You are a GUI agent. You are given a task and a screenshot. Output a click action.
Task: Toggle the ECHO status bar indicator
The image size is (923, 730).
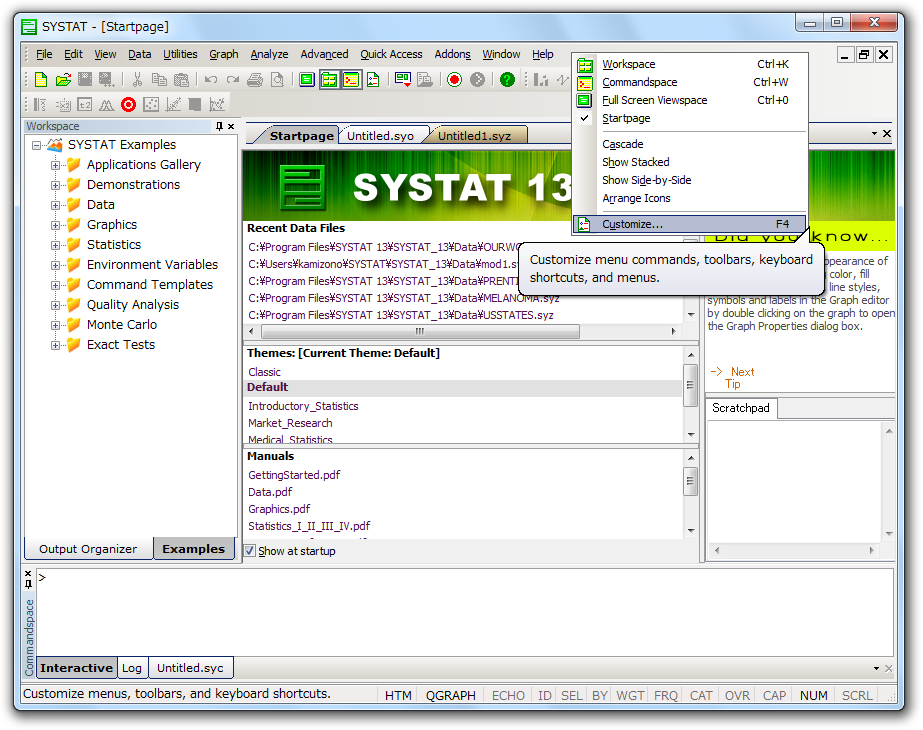(508, 695)
